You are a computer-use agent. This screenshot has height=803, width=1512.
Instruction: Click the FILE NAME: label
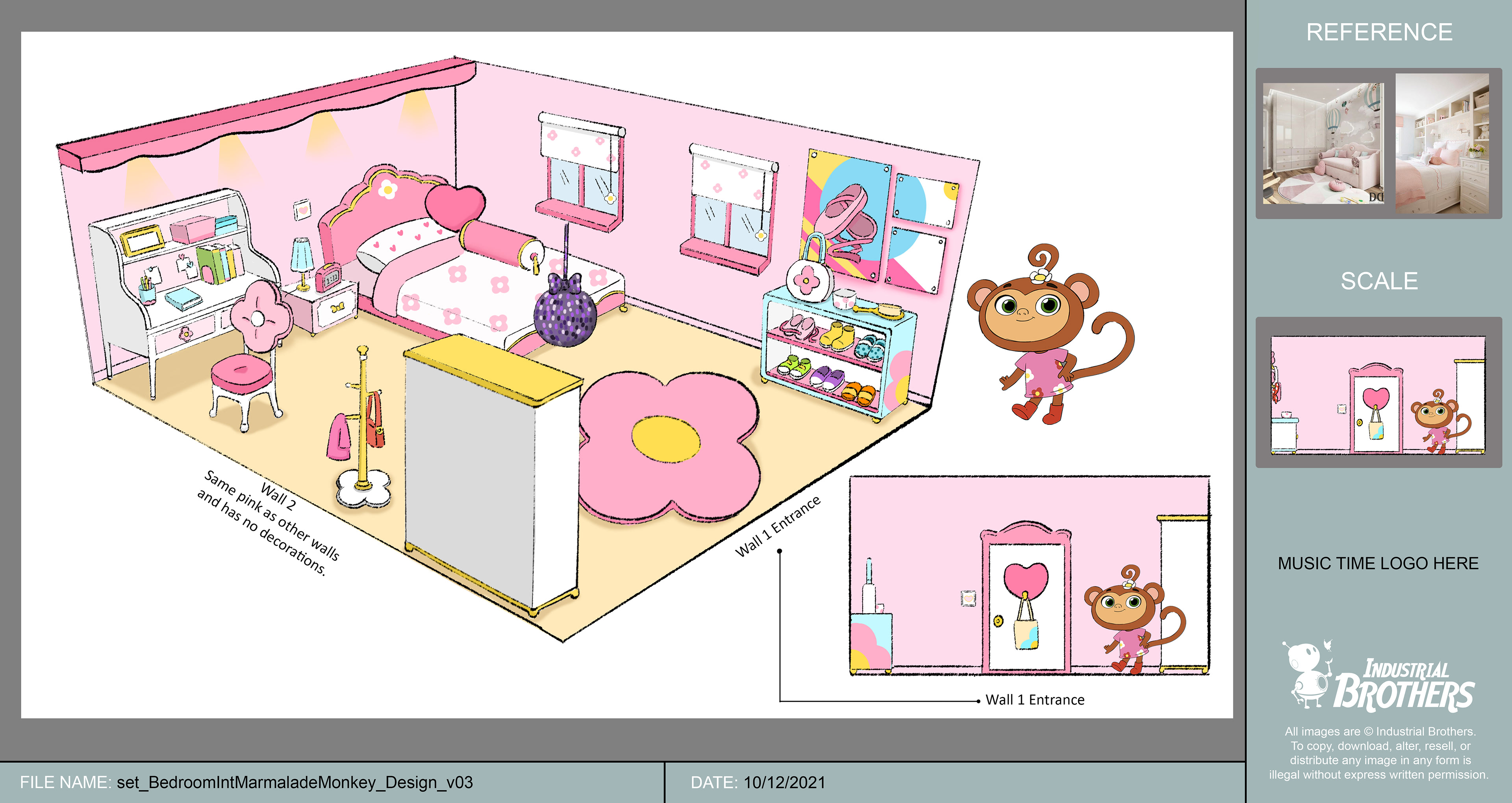[x=65, y=783]
